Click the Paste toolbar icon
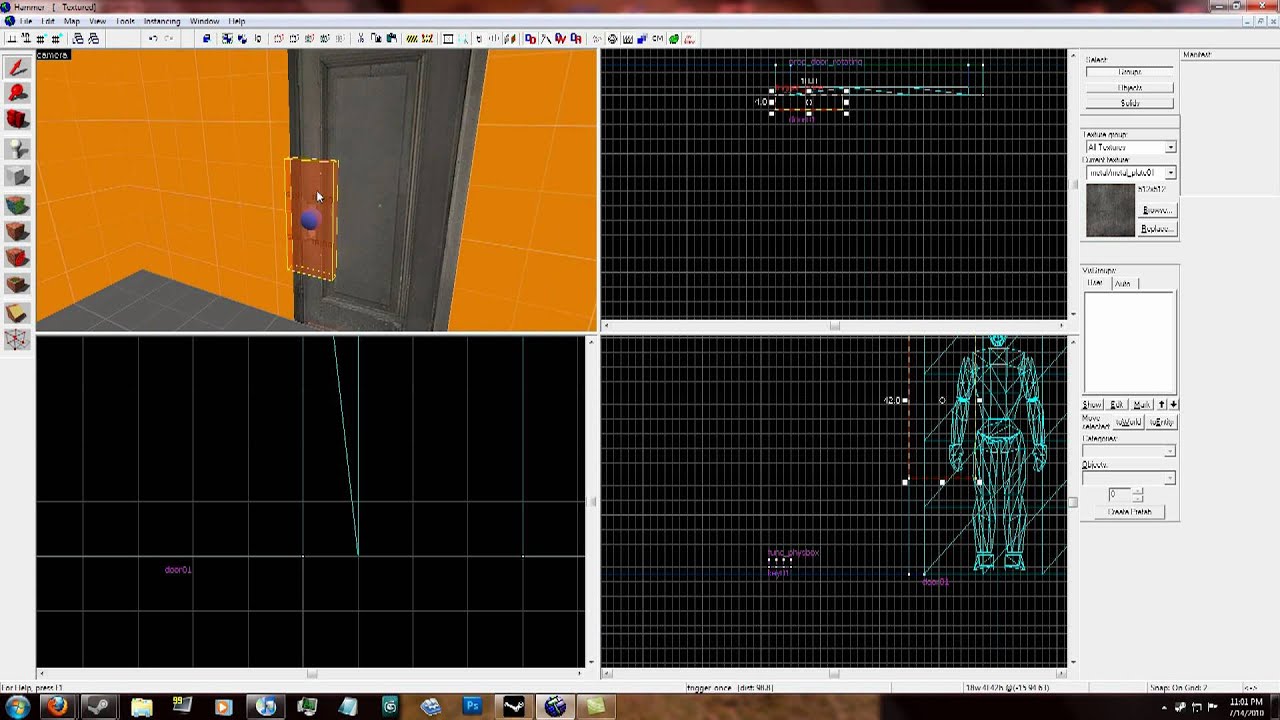Viewport: 1280px width, 720px height. click(x=390, y=39)
